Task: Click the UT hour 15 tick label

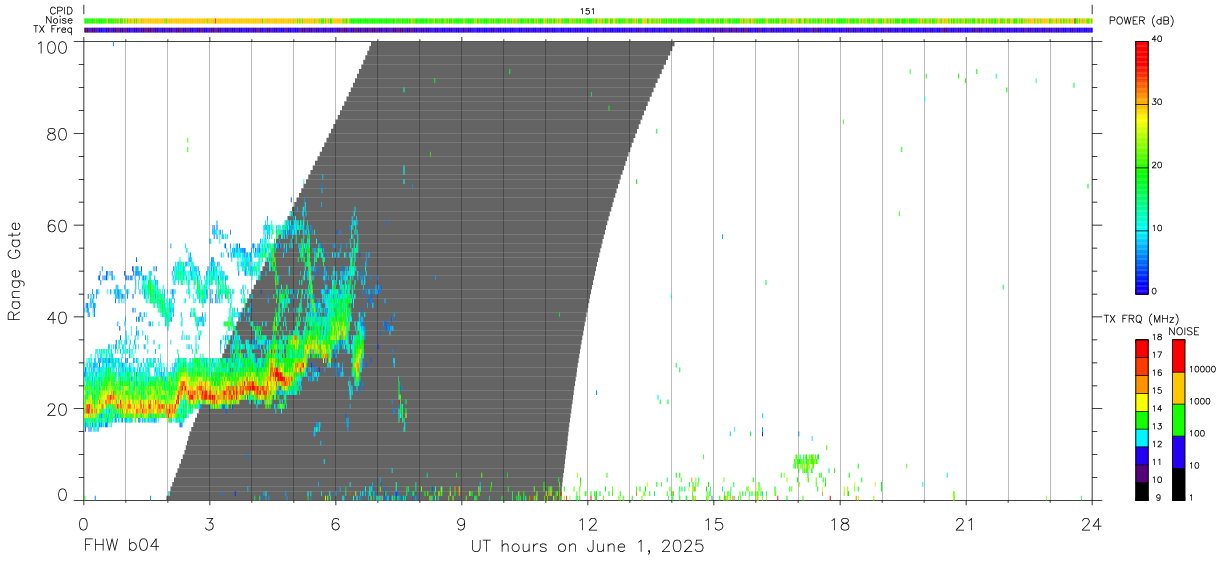Action: [x=713, y=523]
